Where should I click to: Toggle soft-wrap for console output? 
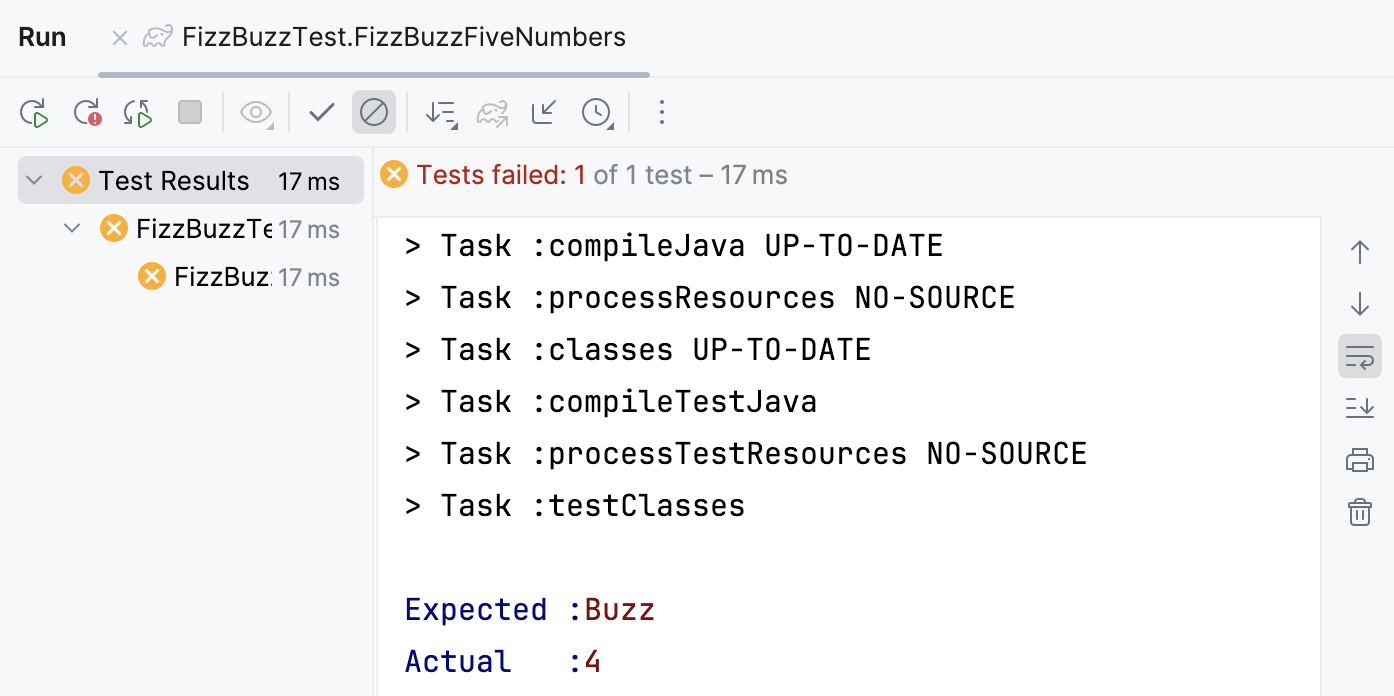1359,355
